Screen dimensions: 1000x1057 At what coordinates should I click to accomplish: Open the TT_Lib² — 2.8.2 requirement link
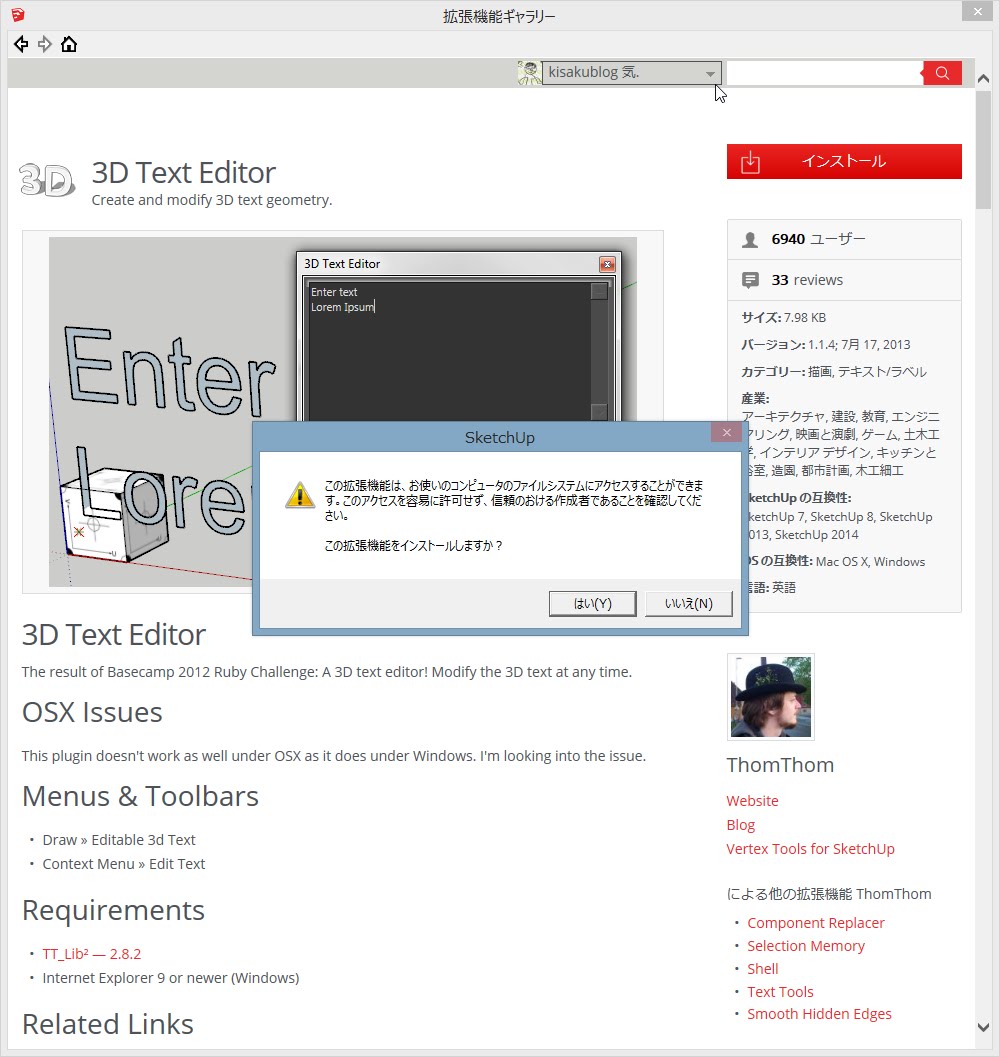pos(92,954)
